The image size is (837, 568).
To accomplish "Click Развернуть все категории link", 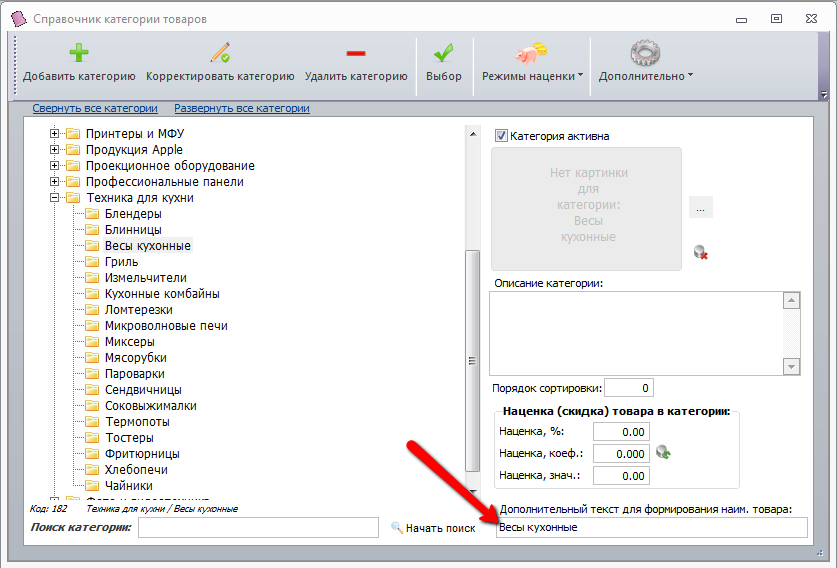I will (242, 108).
